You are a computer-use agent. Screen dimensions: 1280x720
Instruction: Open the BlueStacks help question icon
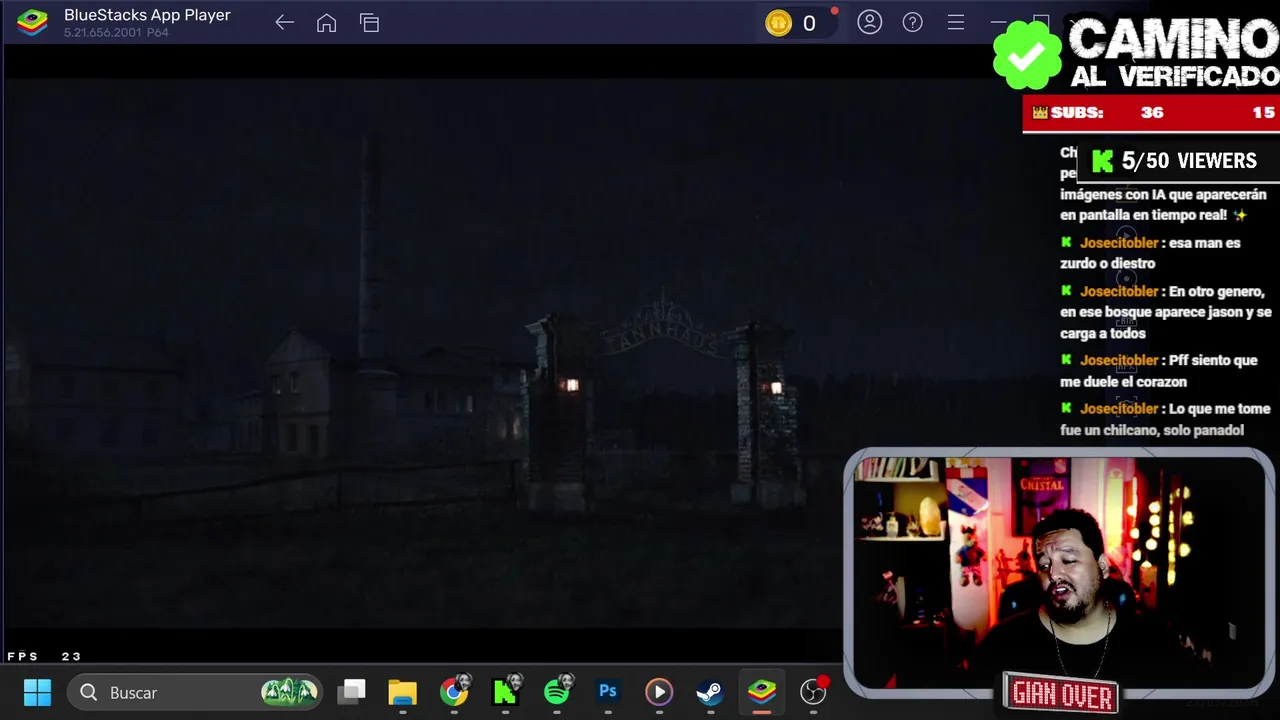coord(912,22)
